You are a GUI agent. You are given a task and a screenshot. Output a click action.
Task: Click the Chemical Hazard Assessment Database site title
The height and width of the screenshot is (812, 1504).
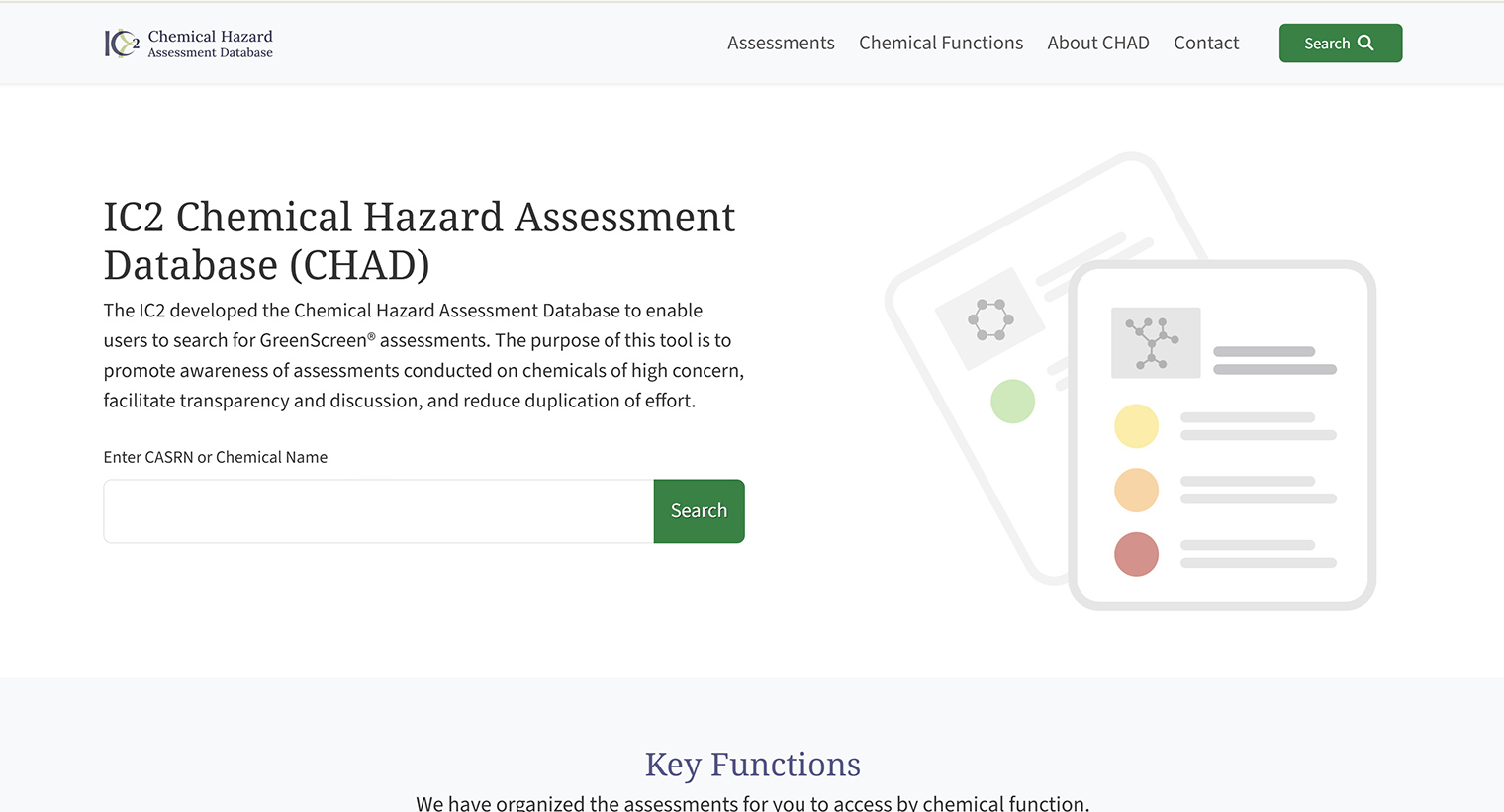tap(210, 44)
